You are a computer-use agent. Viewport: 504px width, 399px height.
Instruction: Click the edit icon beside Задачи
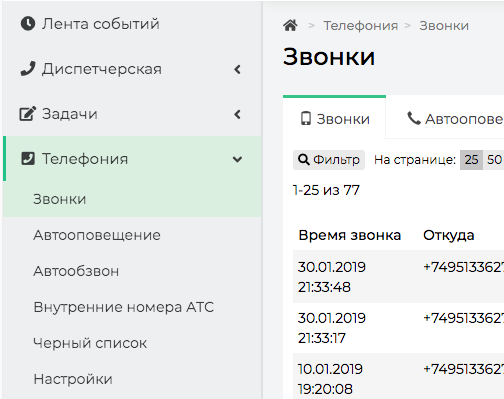point(27,114)
